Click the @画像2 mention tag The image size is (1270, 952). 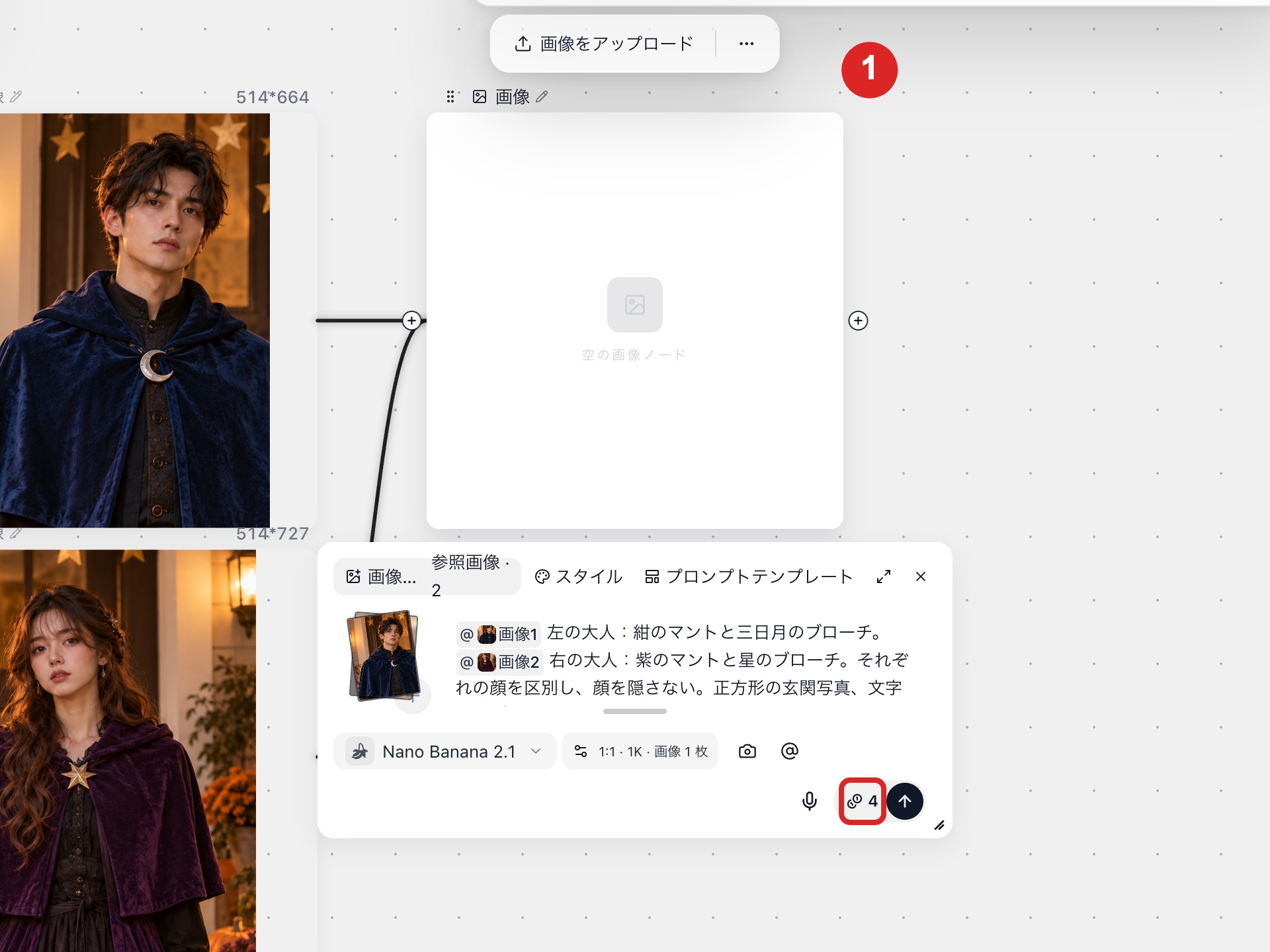coord(500,662)
